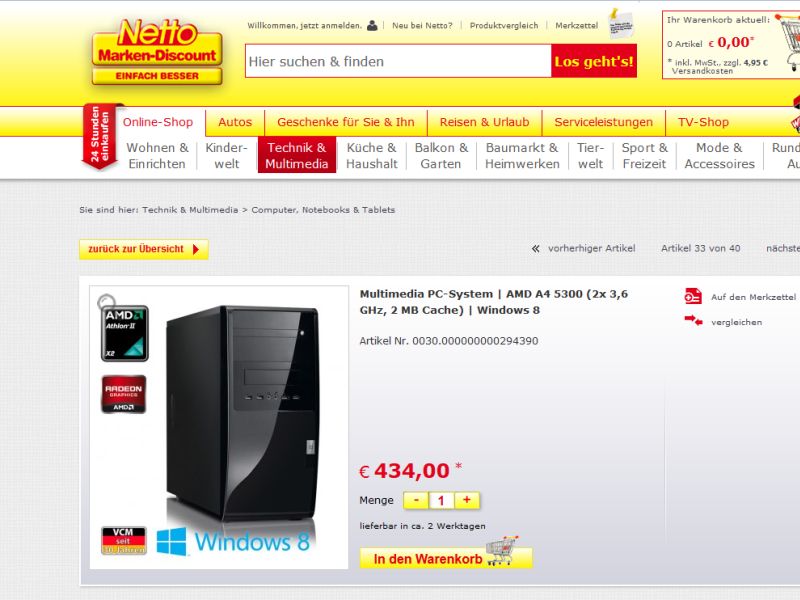Click the user login silhouette icon
This screenshot has width=800, height=600.
pyautogui.click(x=372, y=25)
